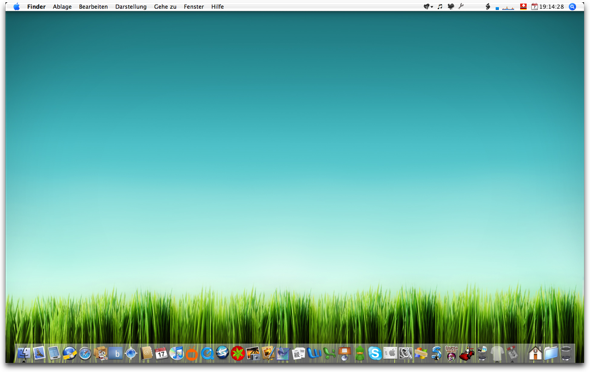This screenshot has width=590, height=372.
Task: Open iCal calendar showing 17
Action: pos(161,353)
